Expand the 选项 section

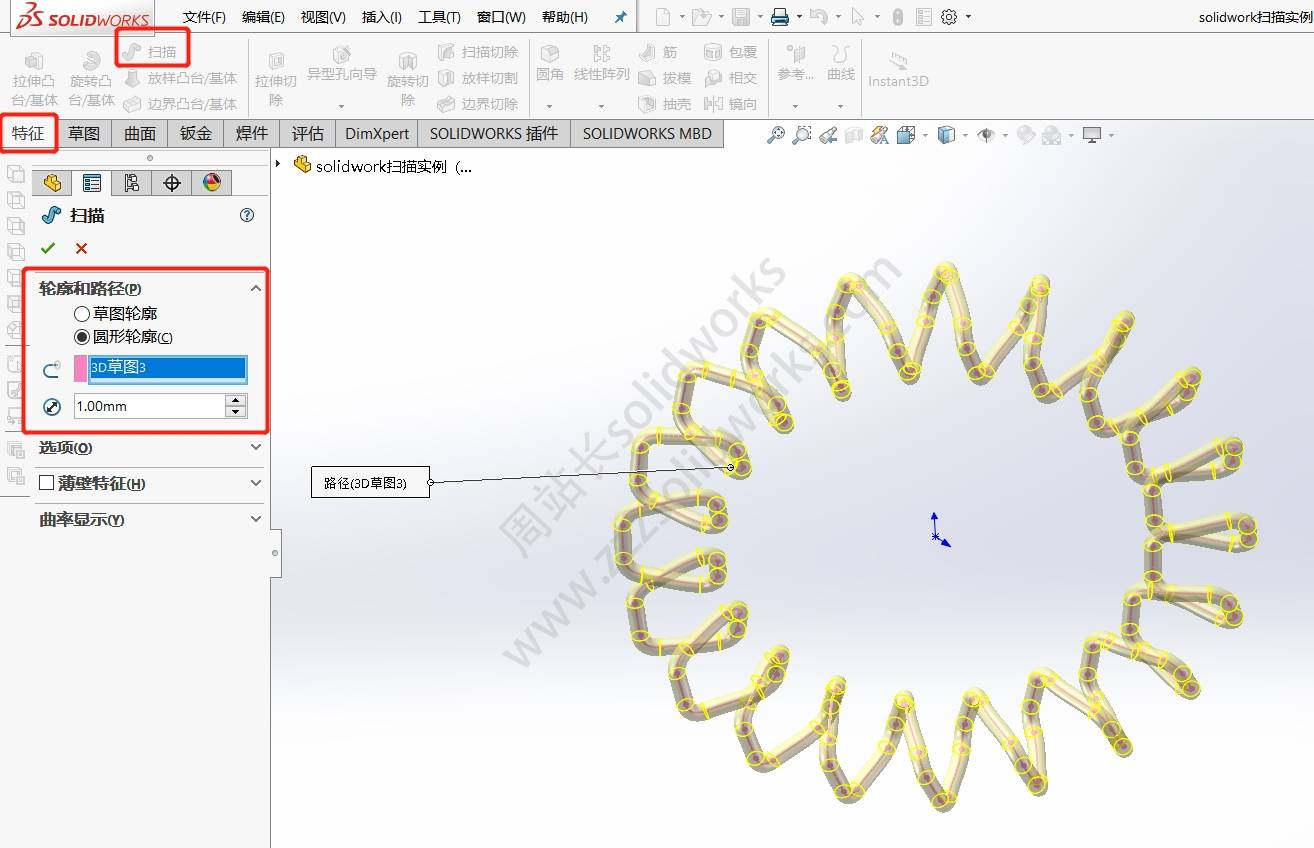coord(255,448)
